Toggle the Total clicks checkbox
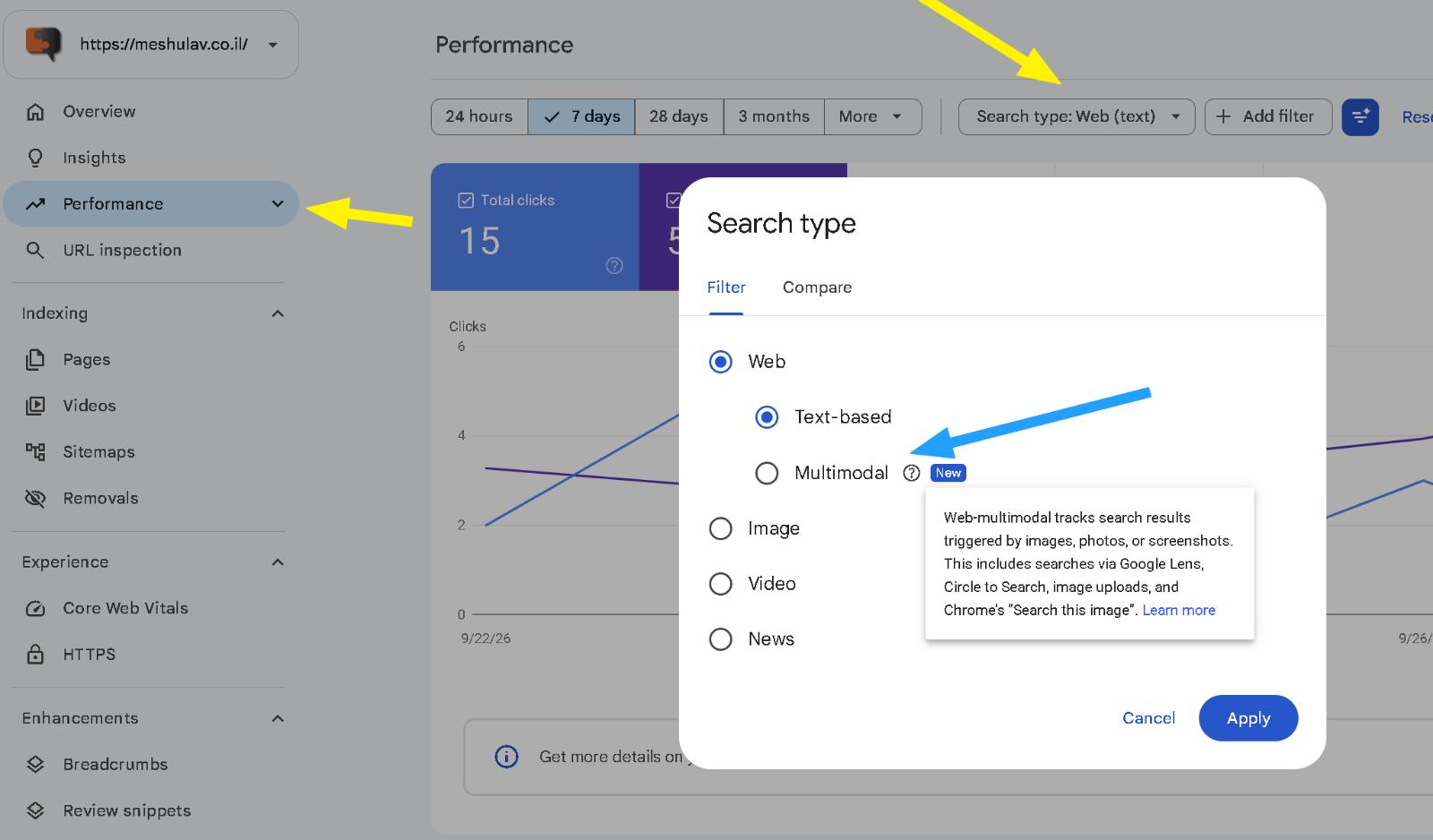Image resolution: width=1433 pixels, height=840 pixels. pyautogui.click(x=466, y=201)
